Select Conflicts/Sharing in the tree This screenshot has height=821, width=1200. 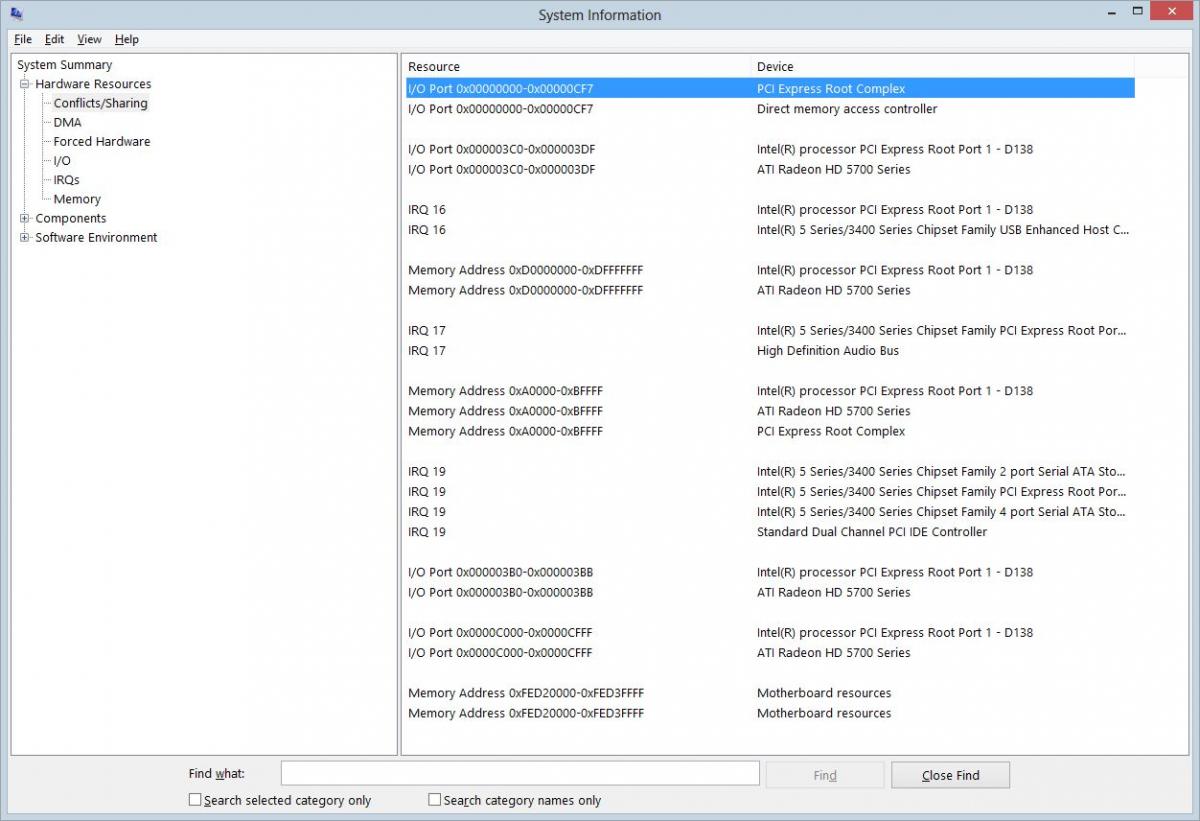(x=100, y=103)
